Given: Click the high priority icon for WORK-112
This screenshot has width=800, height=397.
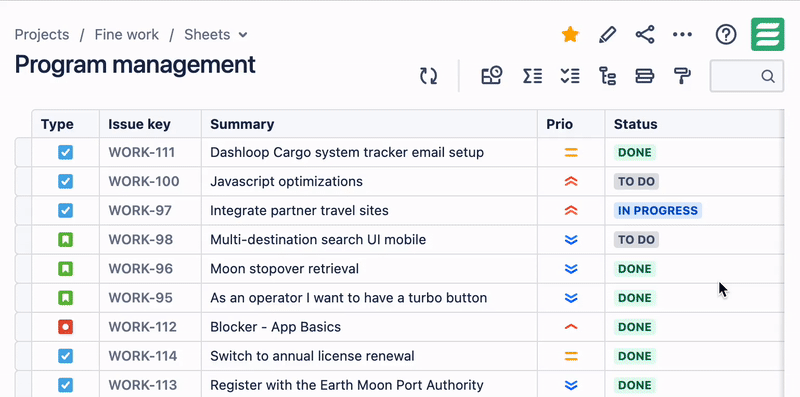Looking at the screenshot, I should pyautogui.click(x=571, y=327).
